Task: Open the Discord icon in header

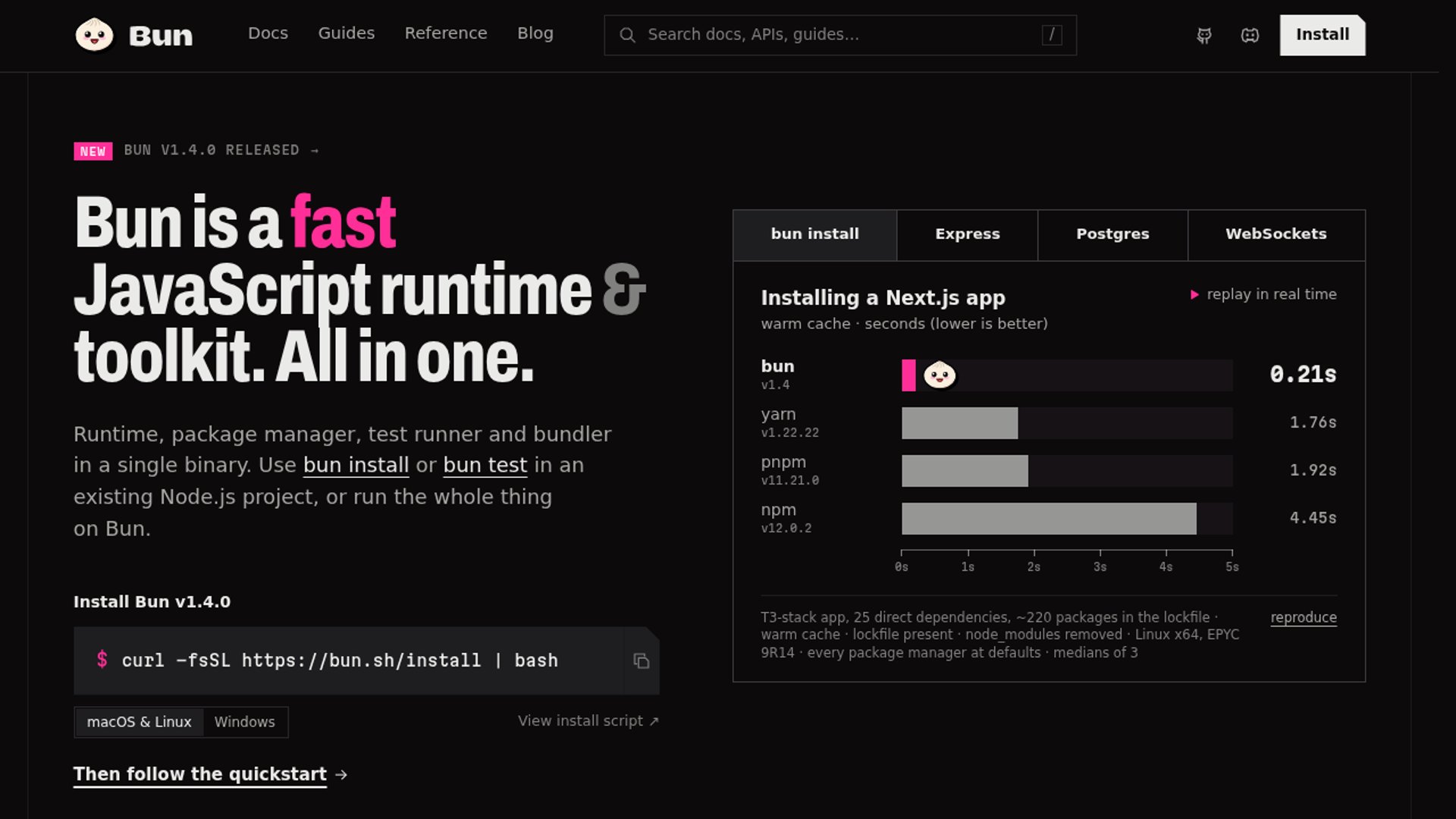Action: point(1250,35)
